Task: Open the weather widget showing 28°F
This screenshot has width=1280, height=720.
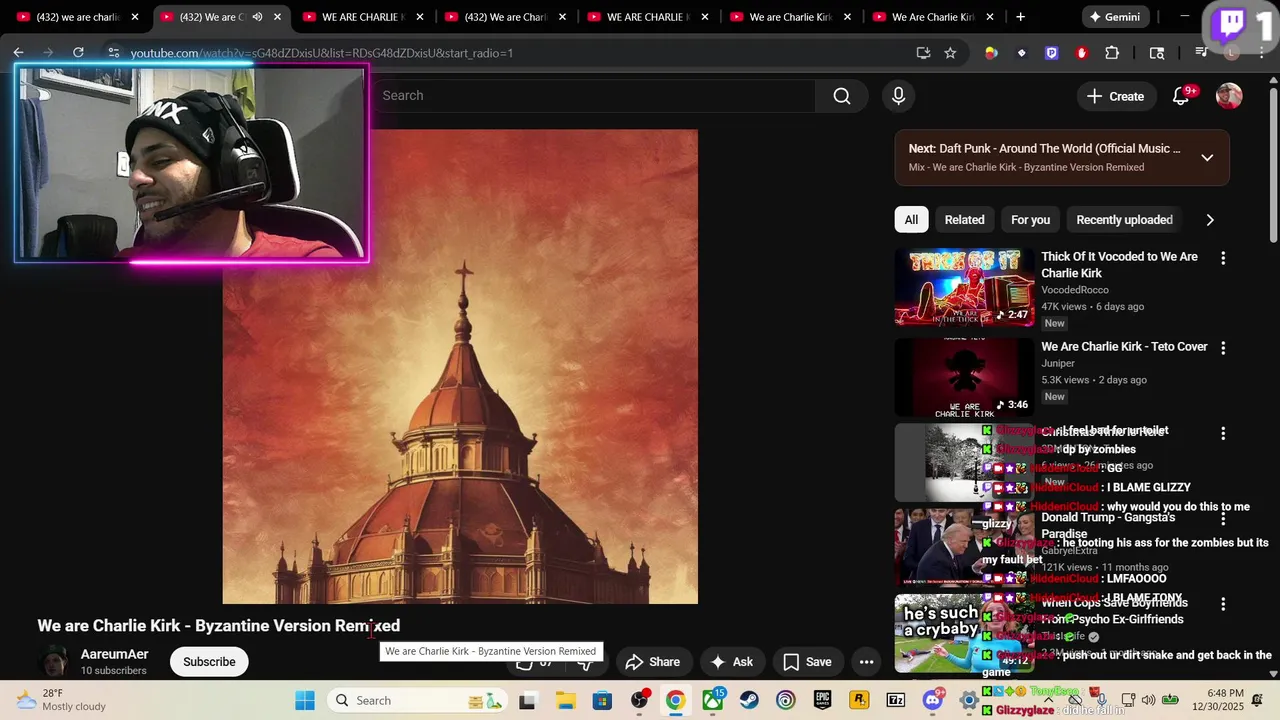Action: click(62, 700)
